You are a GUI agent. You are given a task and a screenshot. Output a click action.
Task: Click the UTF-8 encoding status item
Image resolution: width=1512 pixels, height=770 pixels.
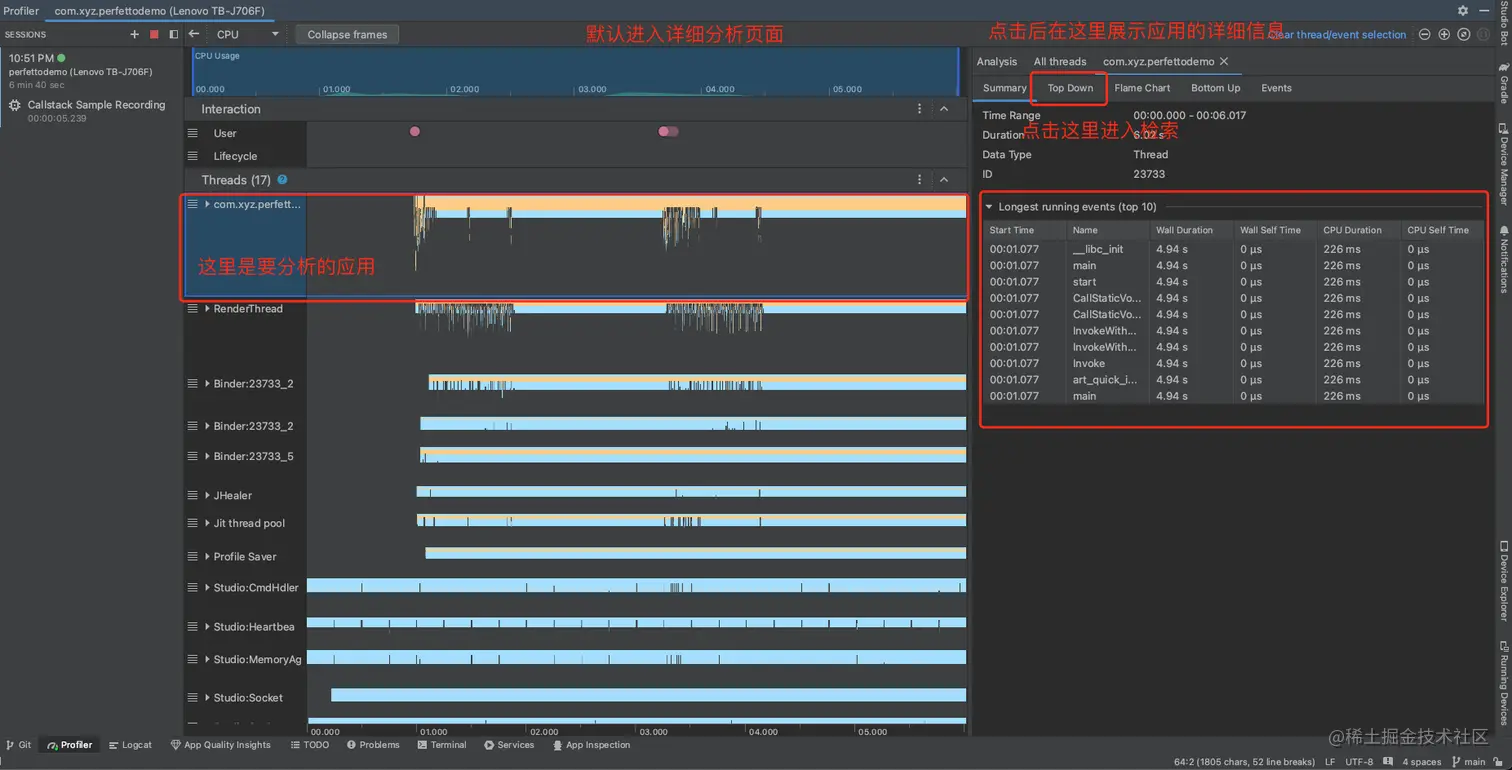pyautogui.click(x=1359, y=762)
